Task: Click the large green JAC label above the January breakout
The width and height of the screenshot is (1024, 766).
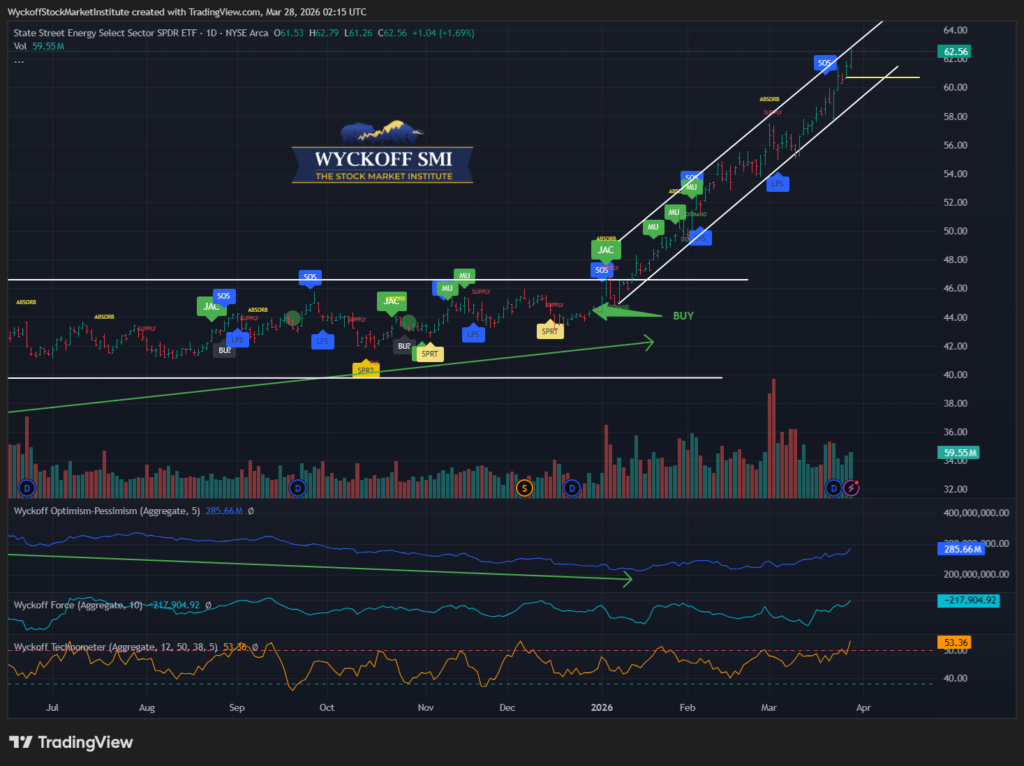Action: (604, 250)
